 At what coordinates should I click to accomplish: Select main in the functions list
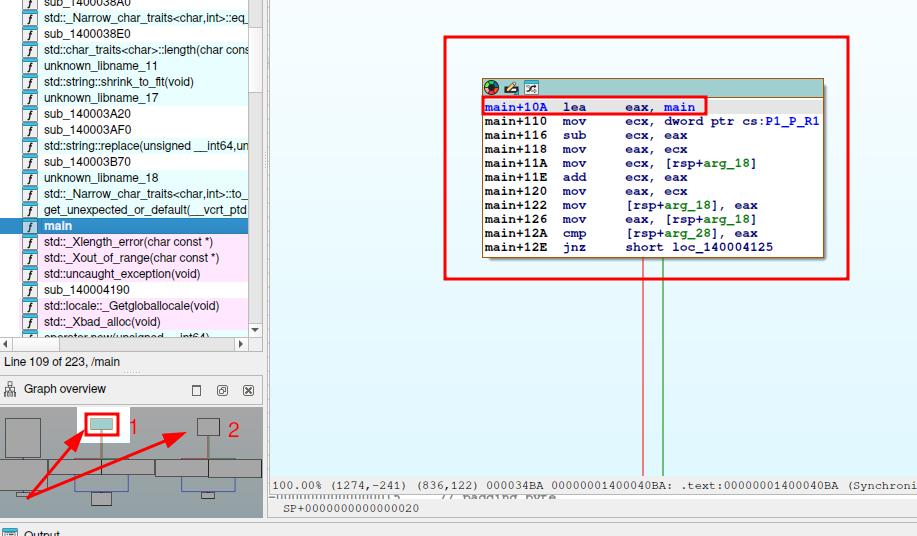click(x=58, y=226)
